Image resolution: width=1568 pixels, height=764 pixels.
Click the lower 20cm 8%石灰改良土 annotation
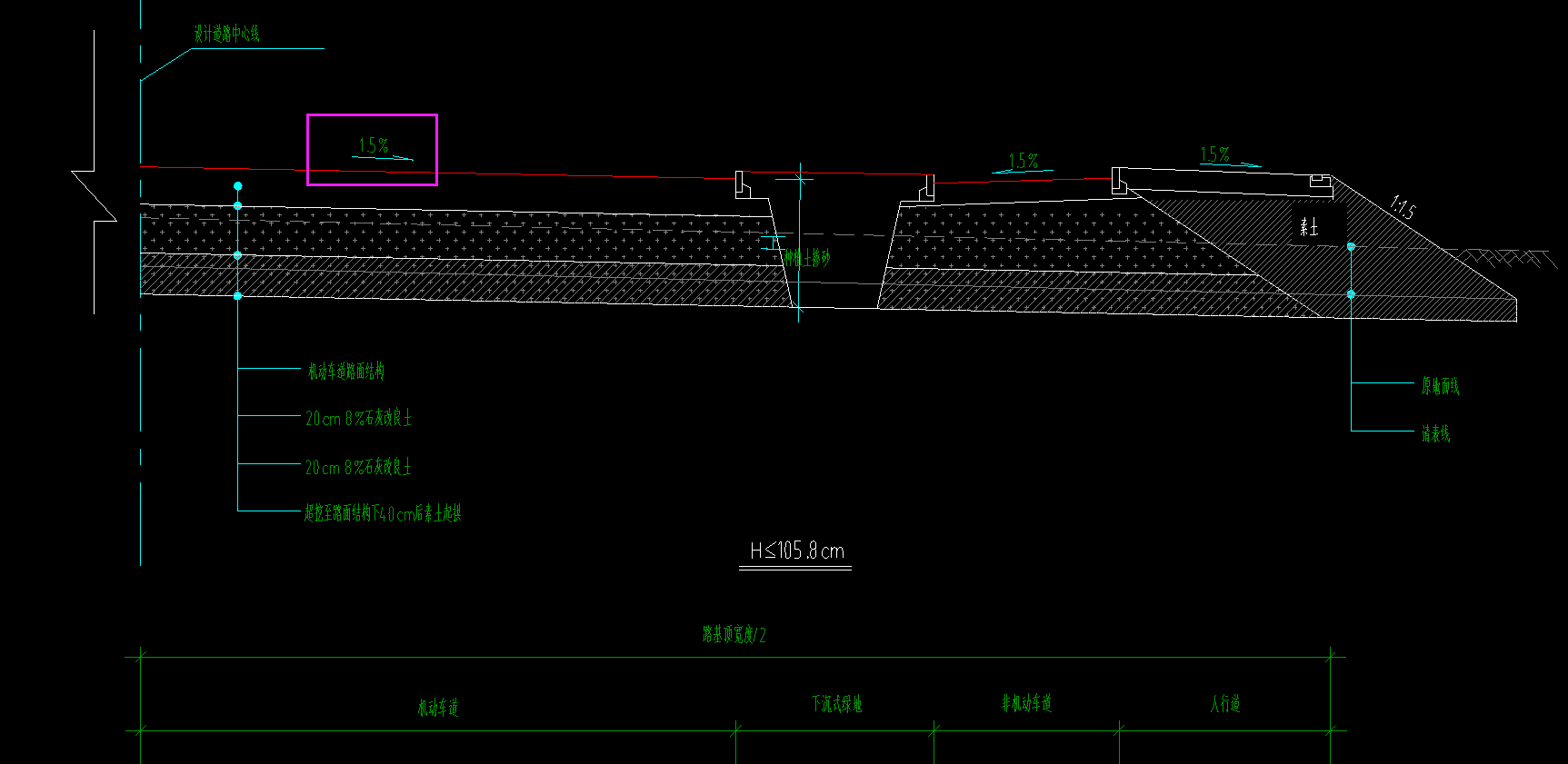[x=358, y=467]
